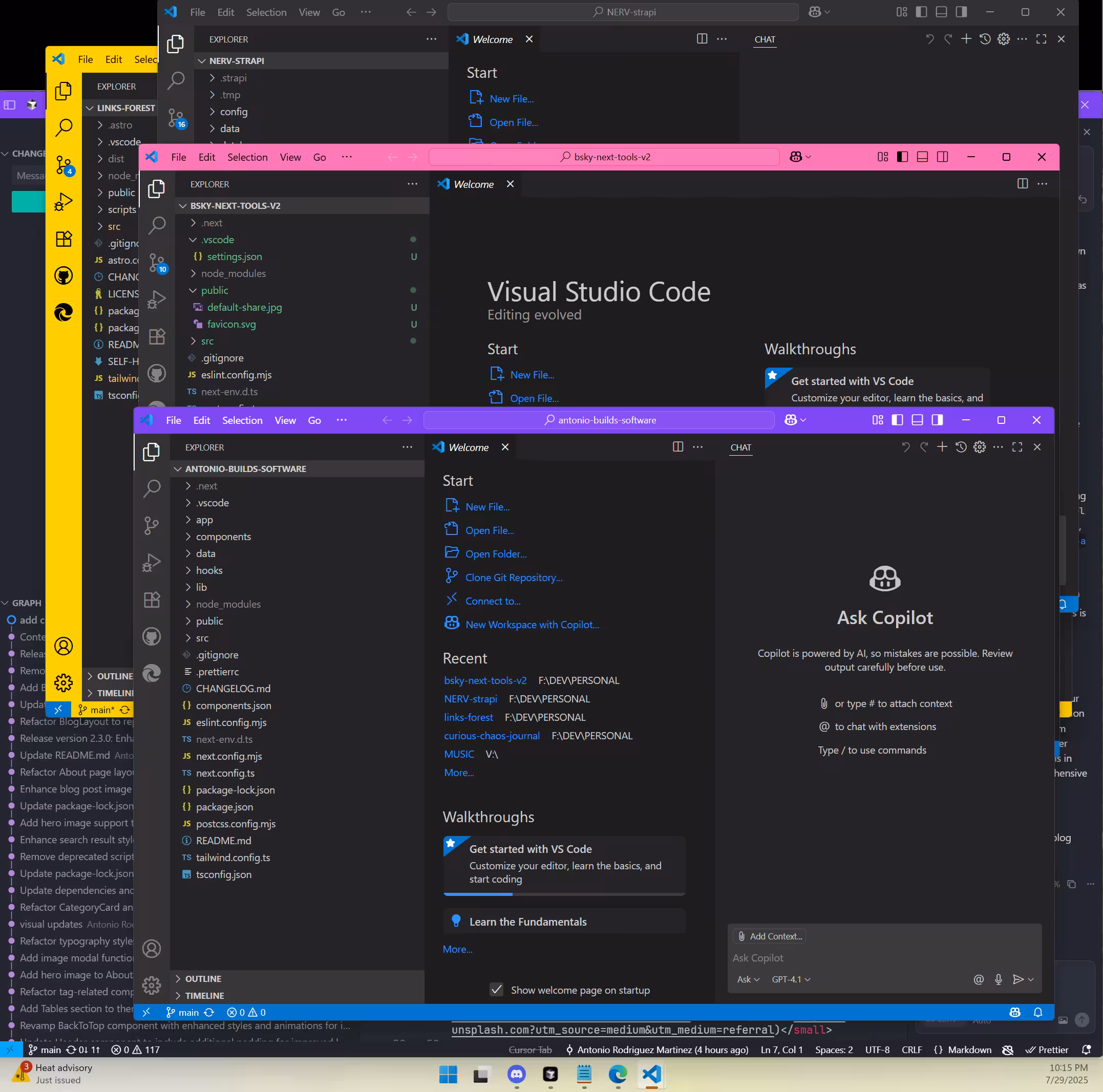Viewport: 1103px width, 1092px height.
Task: Maximize chat panel in antonio-builds-software window
Action: (x=1017, y=447)
